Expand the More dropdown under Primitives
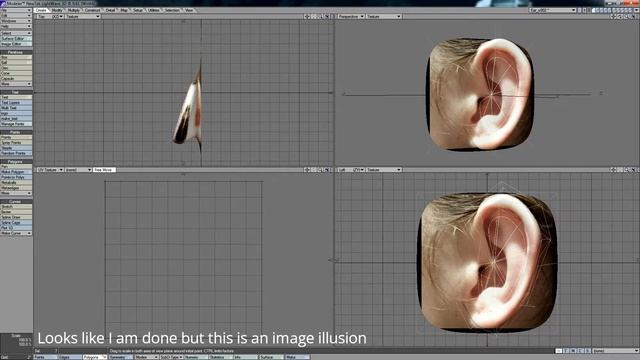 [x=16, y=84]
